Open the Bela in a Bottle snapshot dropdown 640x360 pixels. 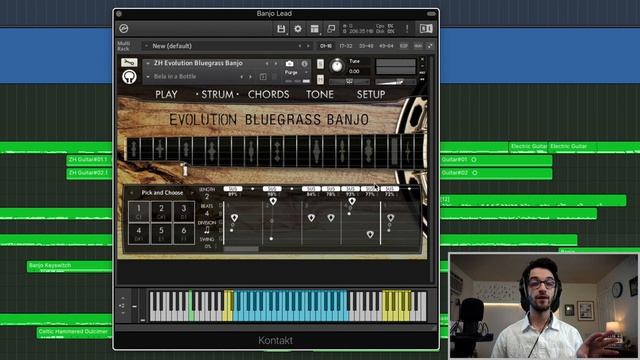click(x=148, y=77)
